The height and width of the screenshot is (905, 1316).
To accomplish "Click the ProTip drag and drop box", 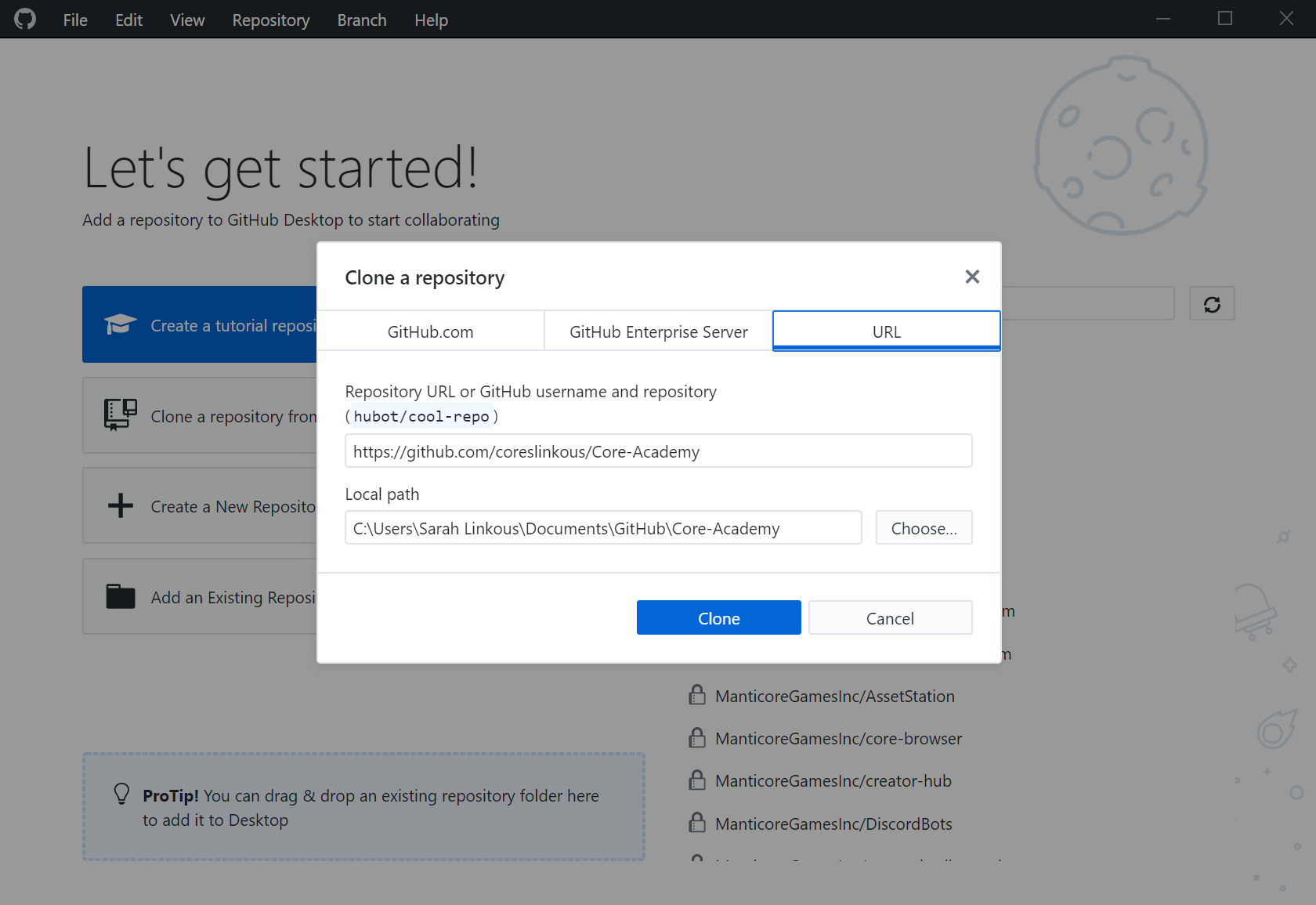I will (x=363, y=807).
